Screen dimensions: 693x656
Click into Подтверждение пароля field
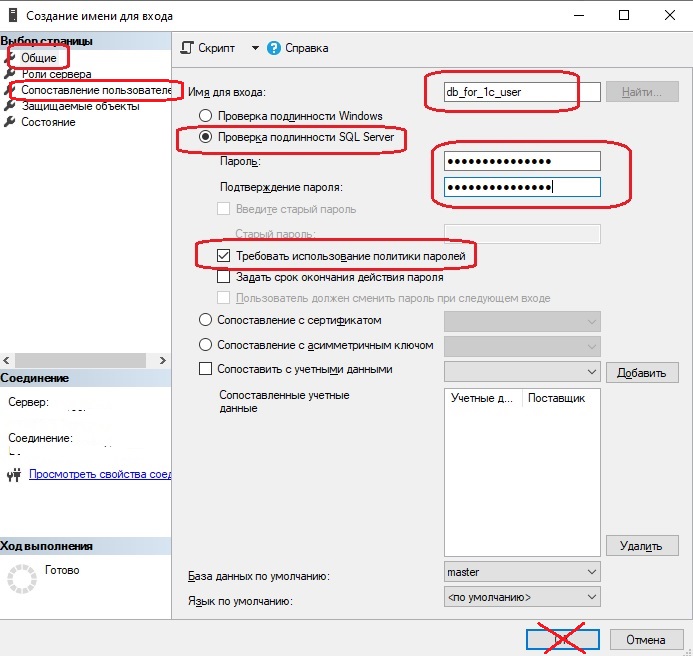522,187
